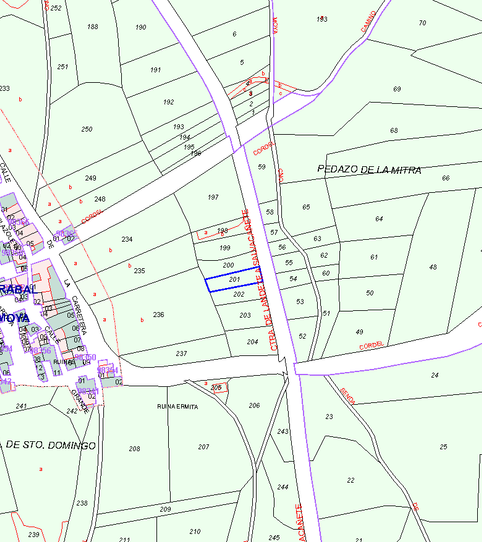Choose the parcel labeled 25
Viewport: 482px width, 542px height.
[444, 447]
